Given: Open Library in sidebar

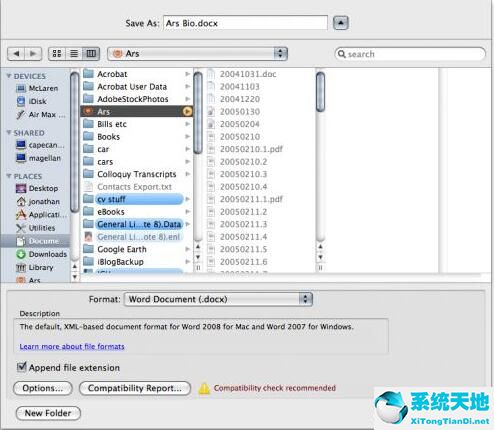Looking at the screenshot, I should coord(35,267).
